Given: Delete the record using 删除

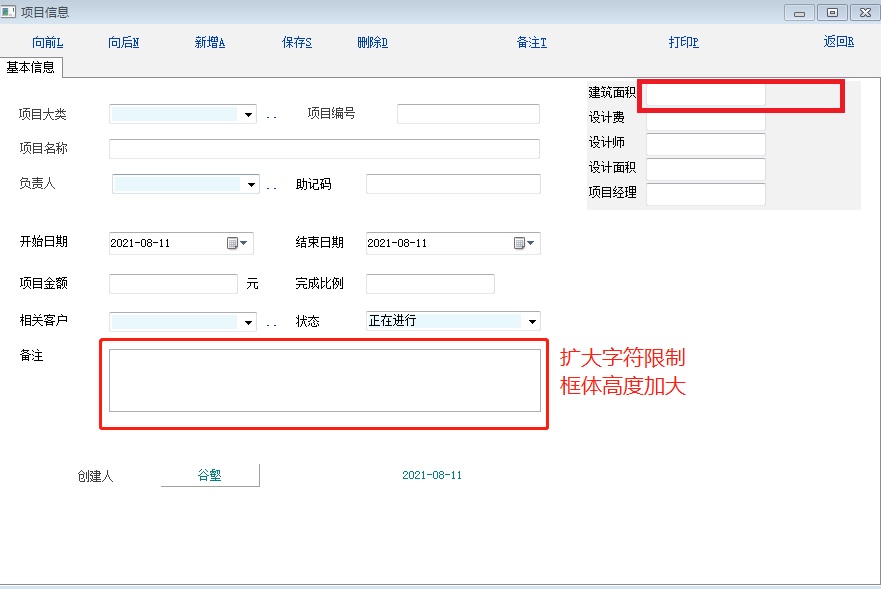Looking at the screenshot, I should tap(372, 42).
